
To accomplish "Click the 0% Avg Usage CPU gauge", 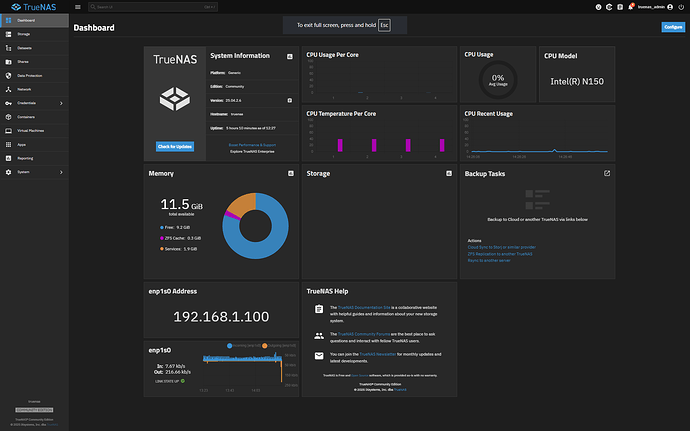I will point(498,80).
